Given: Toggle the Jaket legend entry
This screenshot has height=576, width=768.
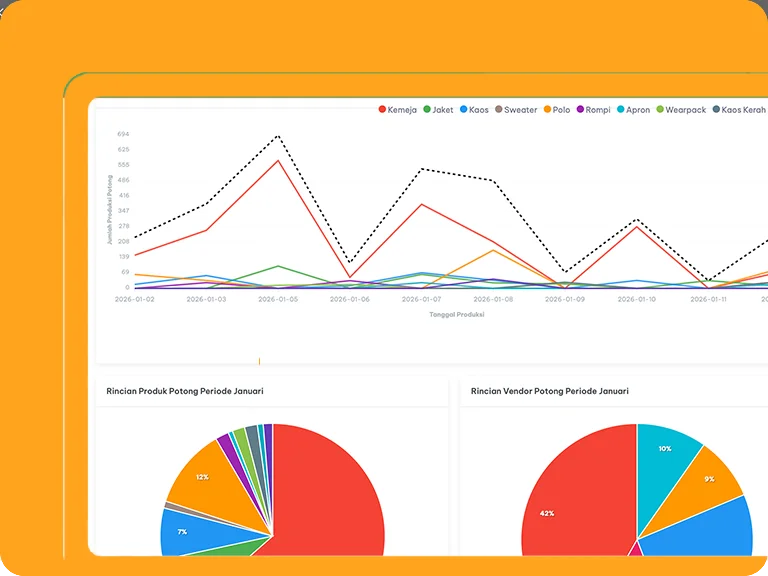Looking at the screenshot, I should point(439,110).
